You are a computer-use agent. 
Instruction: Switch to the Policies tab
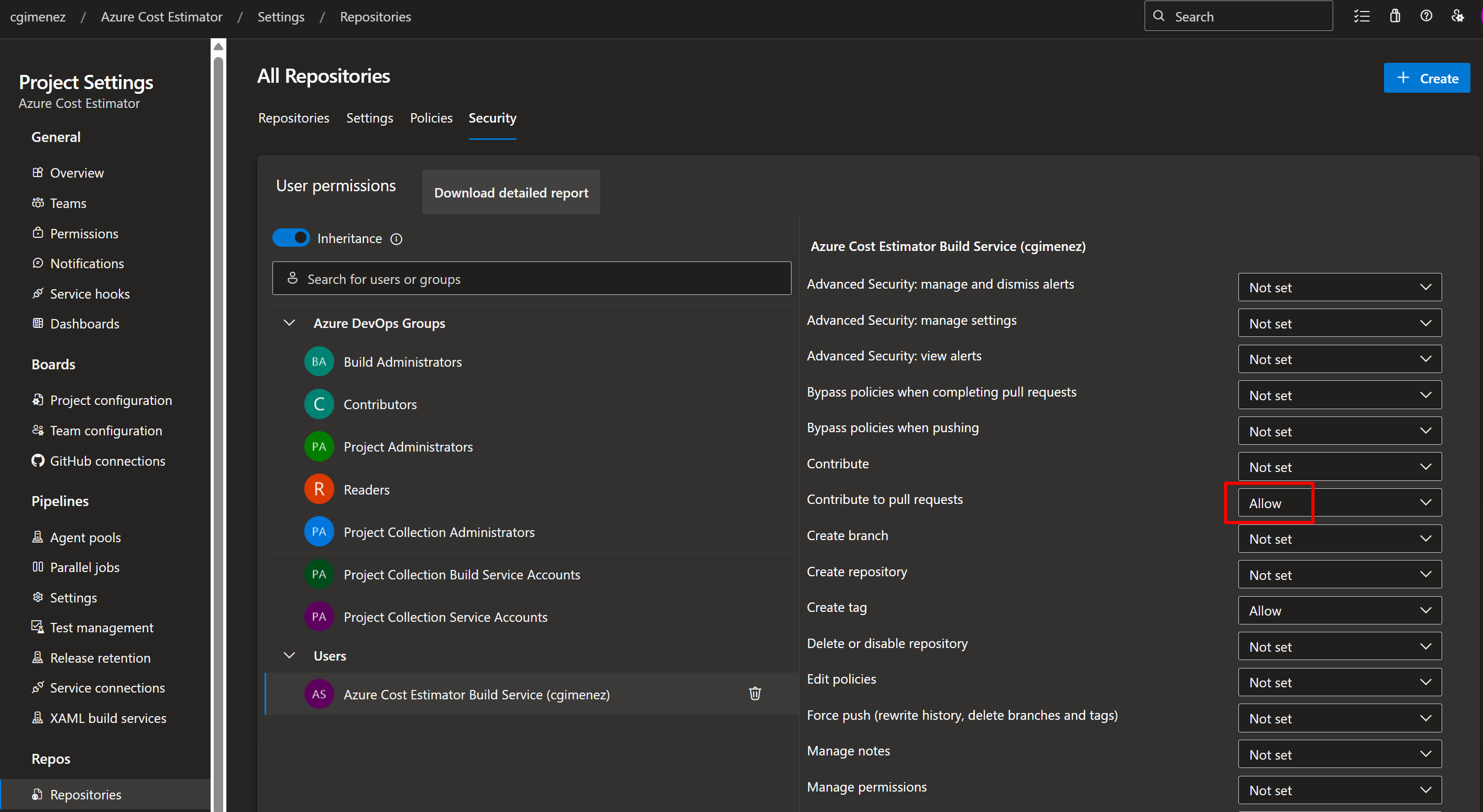click(x=431, y=118)
